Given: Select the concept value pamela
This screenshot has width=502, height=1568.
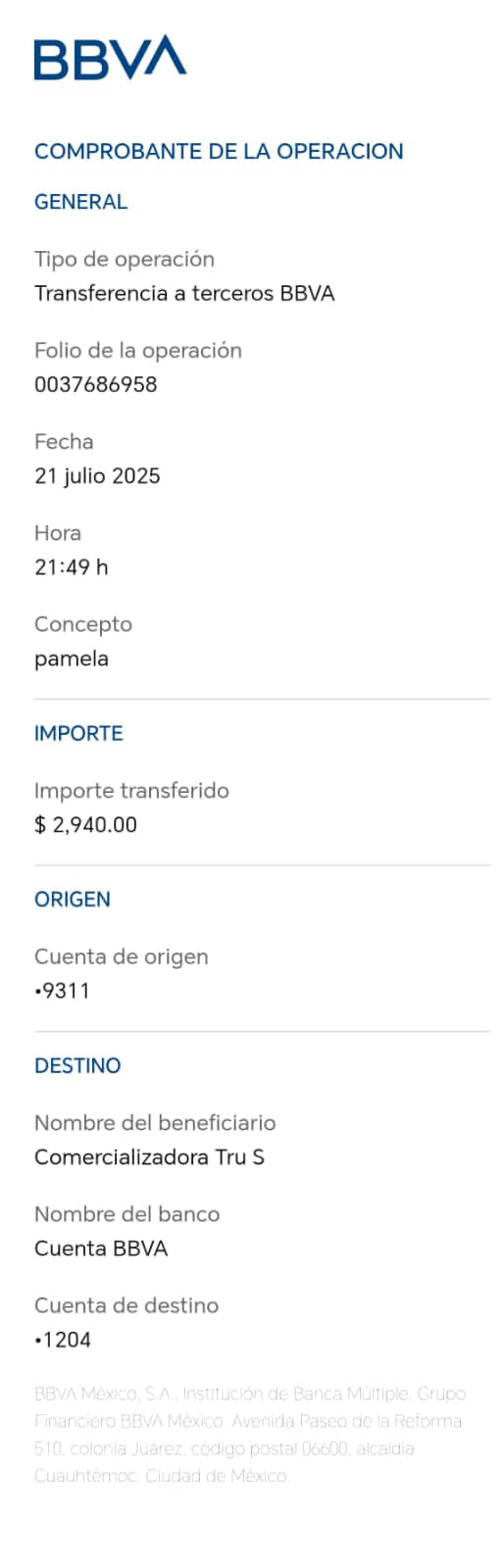Looking at the screenshot, I should click(x=72, y=660).
